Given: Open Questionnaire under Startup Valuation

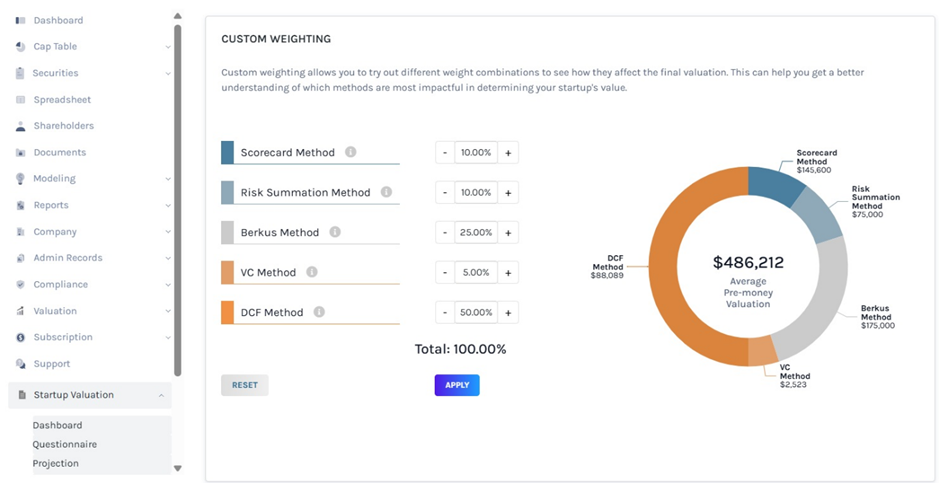Looking at the screenshot, I should [64, 444].
